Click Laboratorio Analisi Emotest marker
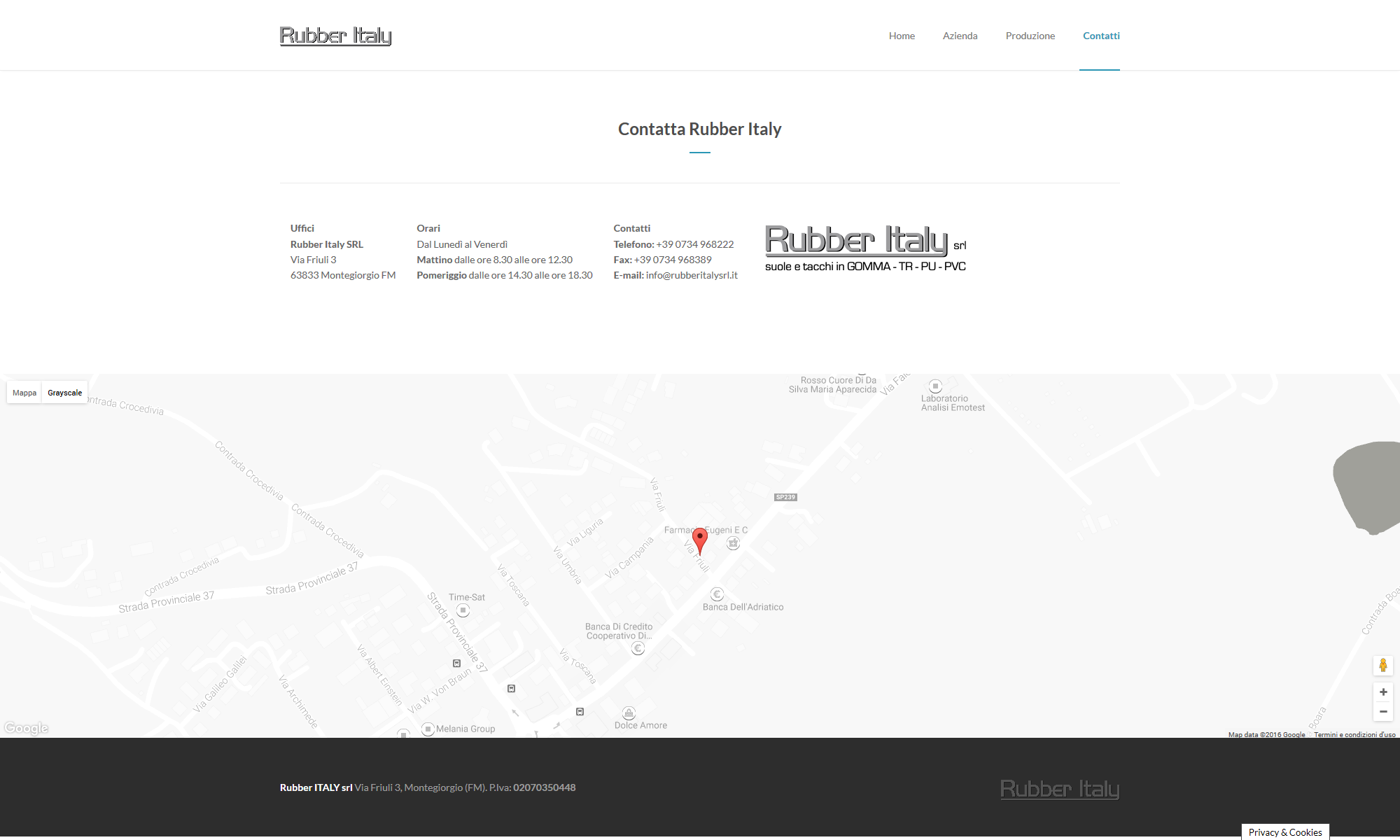 pos(935,386)
